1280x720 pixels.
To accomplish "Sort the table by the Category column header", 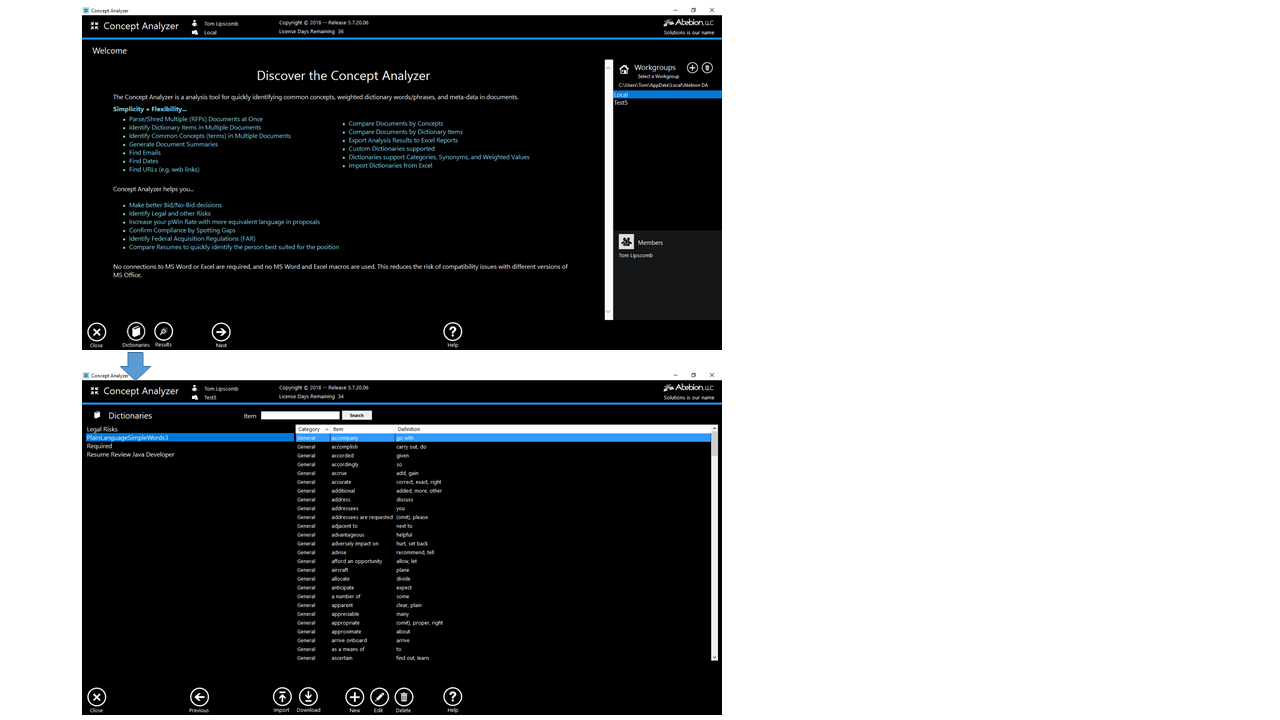I will (x=313, y=429).
